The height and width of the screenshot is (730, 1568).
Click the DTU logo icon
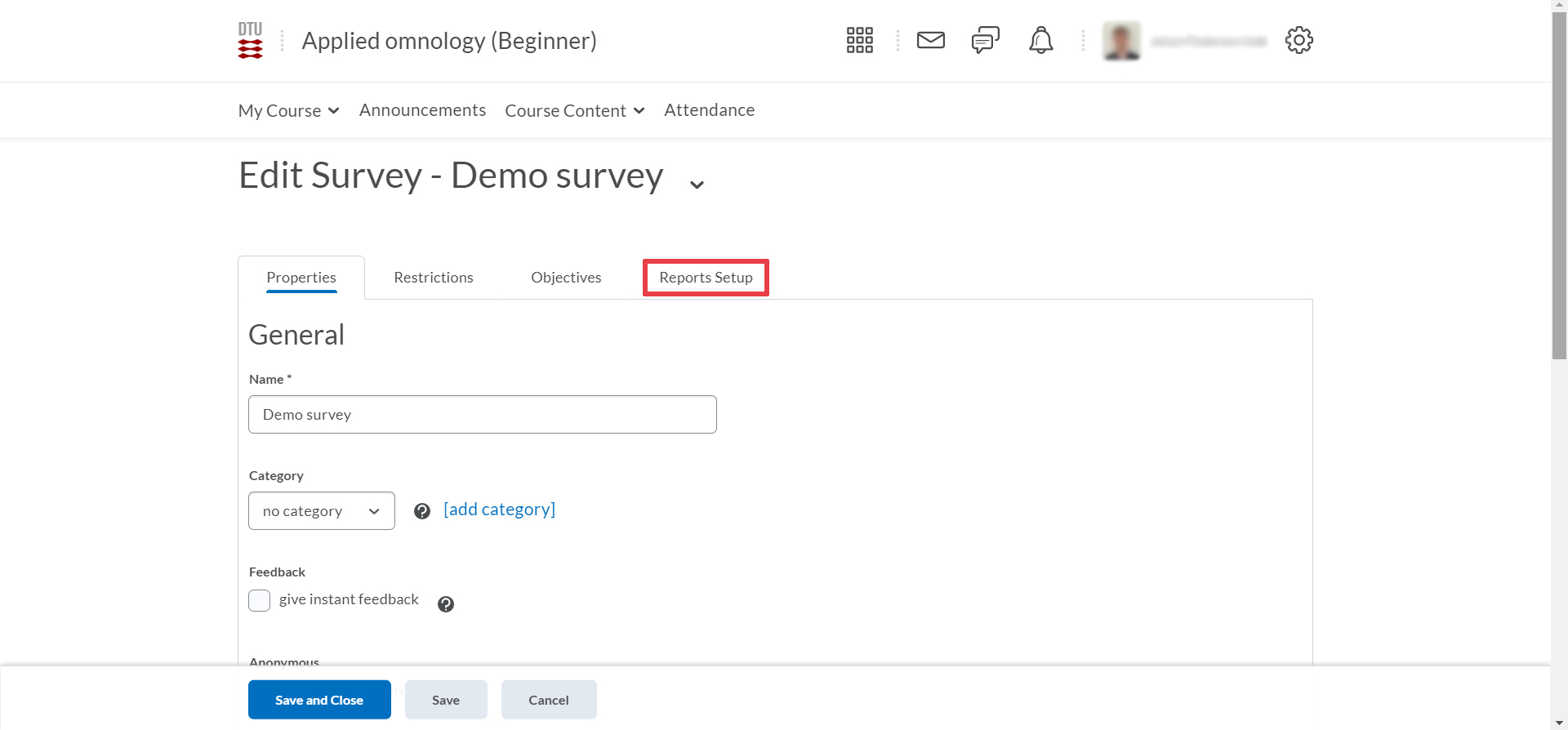click(250, 40)
